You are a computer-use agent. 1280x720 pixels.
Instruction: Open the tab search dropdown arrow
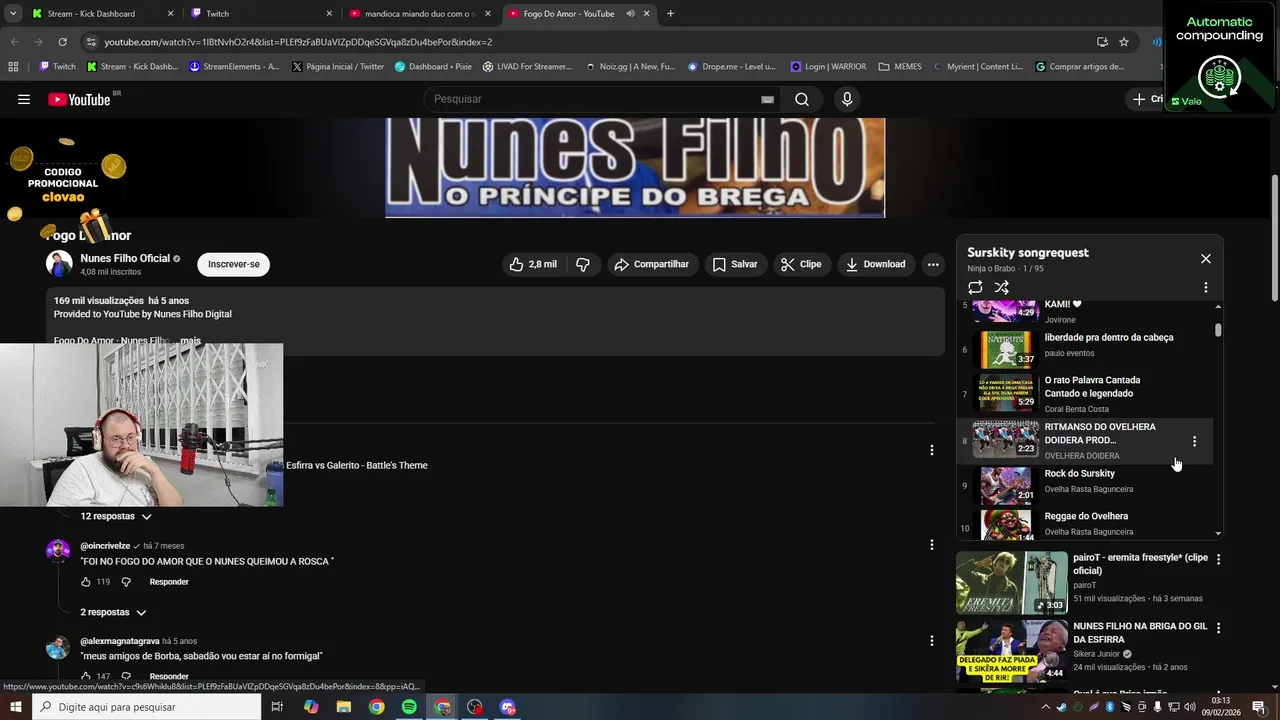[x=13, y=14]
